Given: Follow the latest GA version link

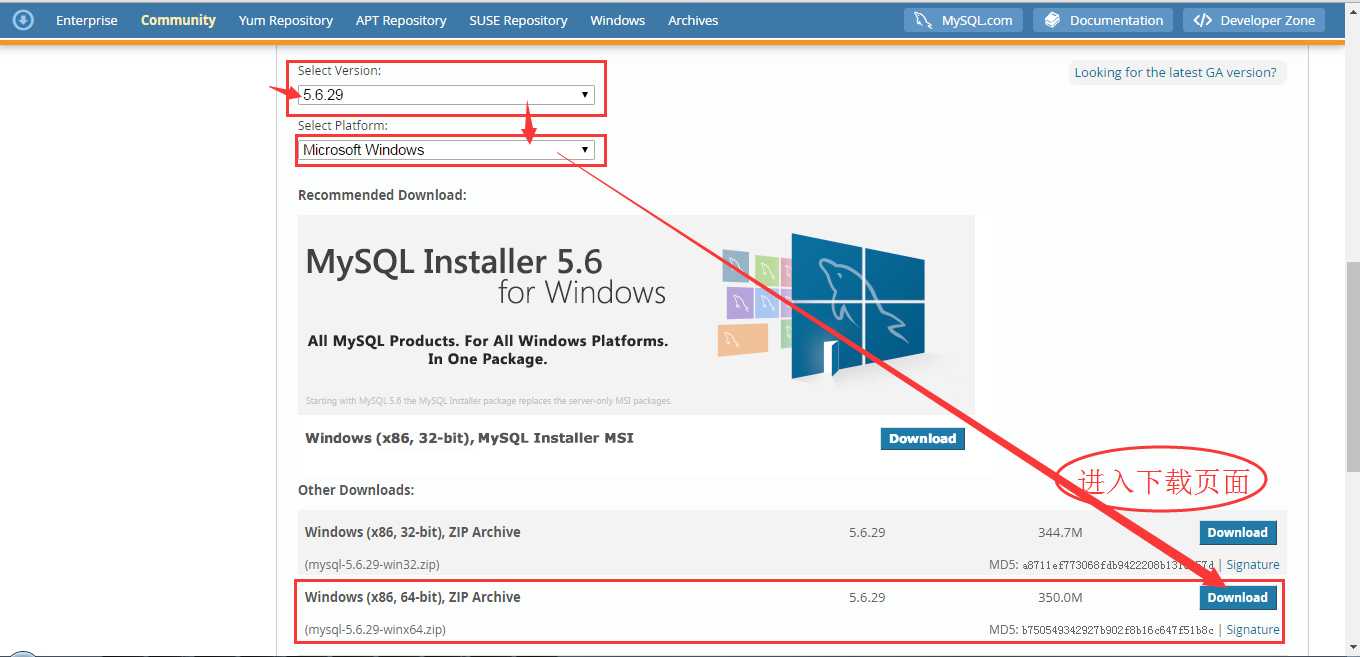Looking at the screenshot, I should 1176,72.
